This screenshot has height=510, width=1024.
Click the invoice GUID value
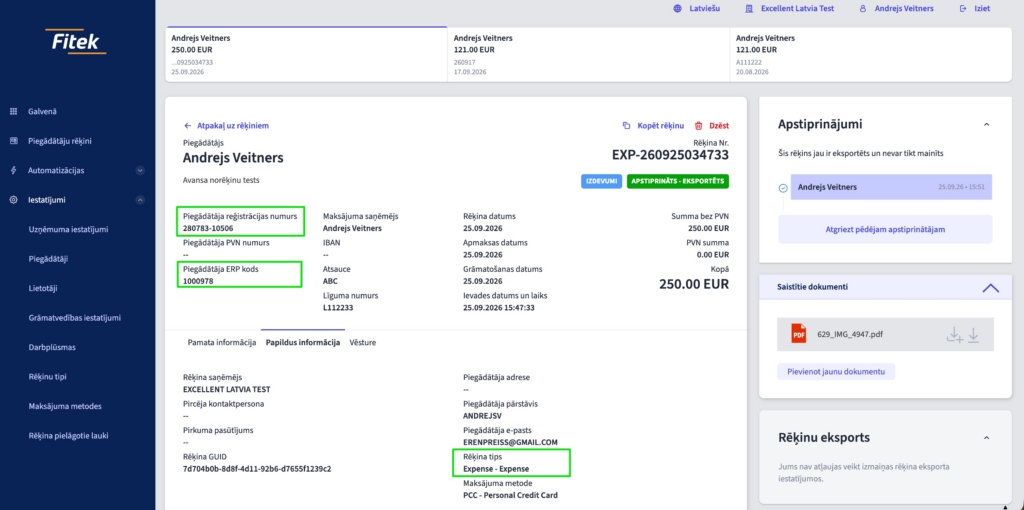[x=257, y=469]
